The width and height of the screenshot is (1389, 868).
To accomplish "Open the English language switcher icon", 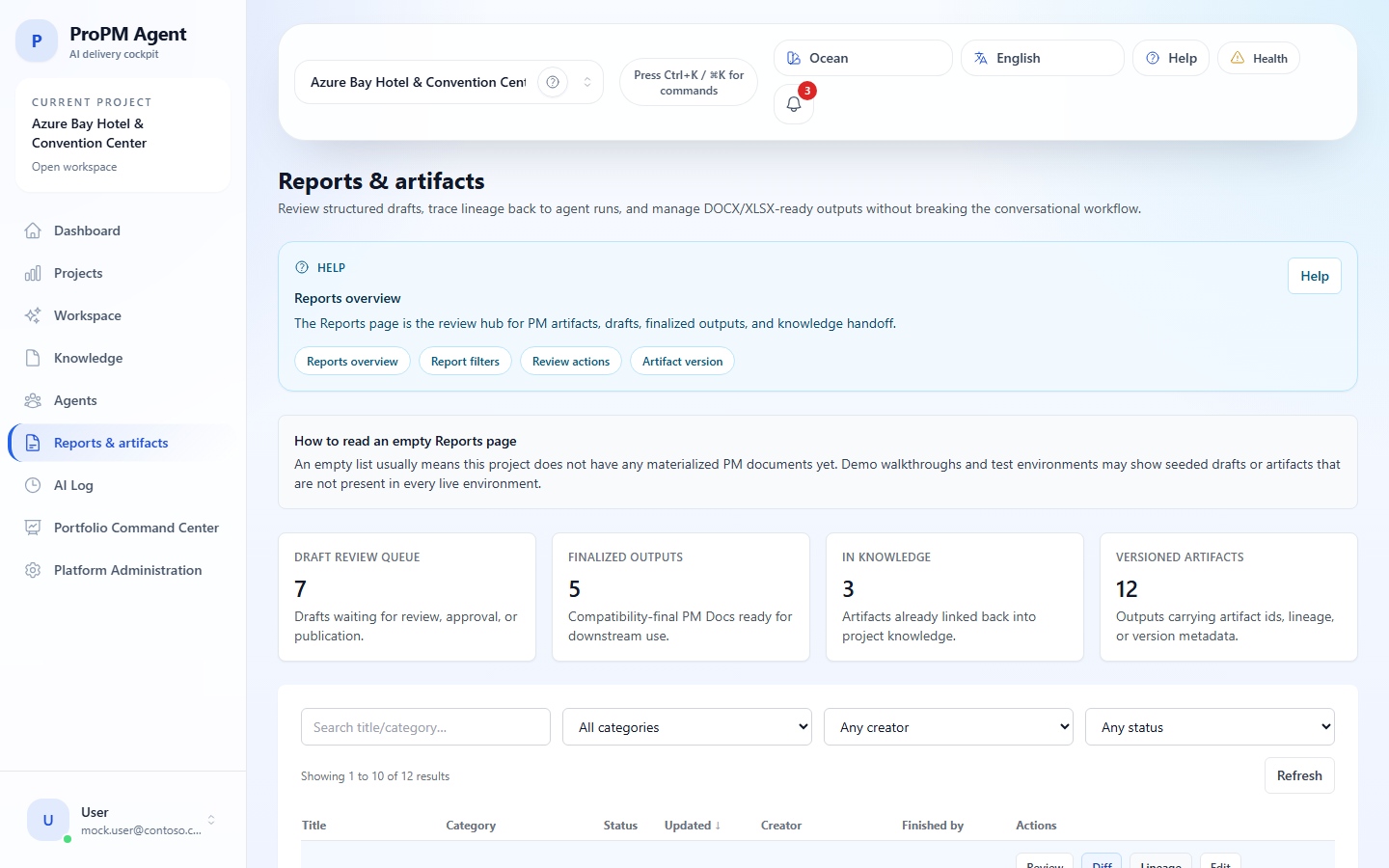I will pos(979,58).
